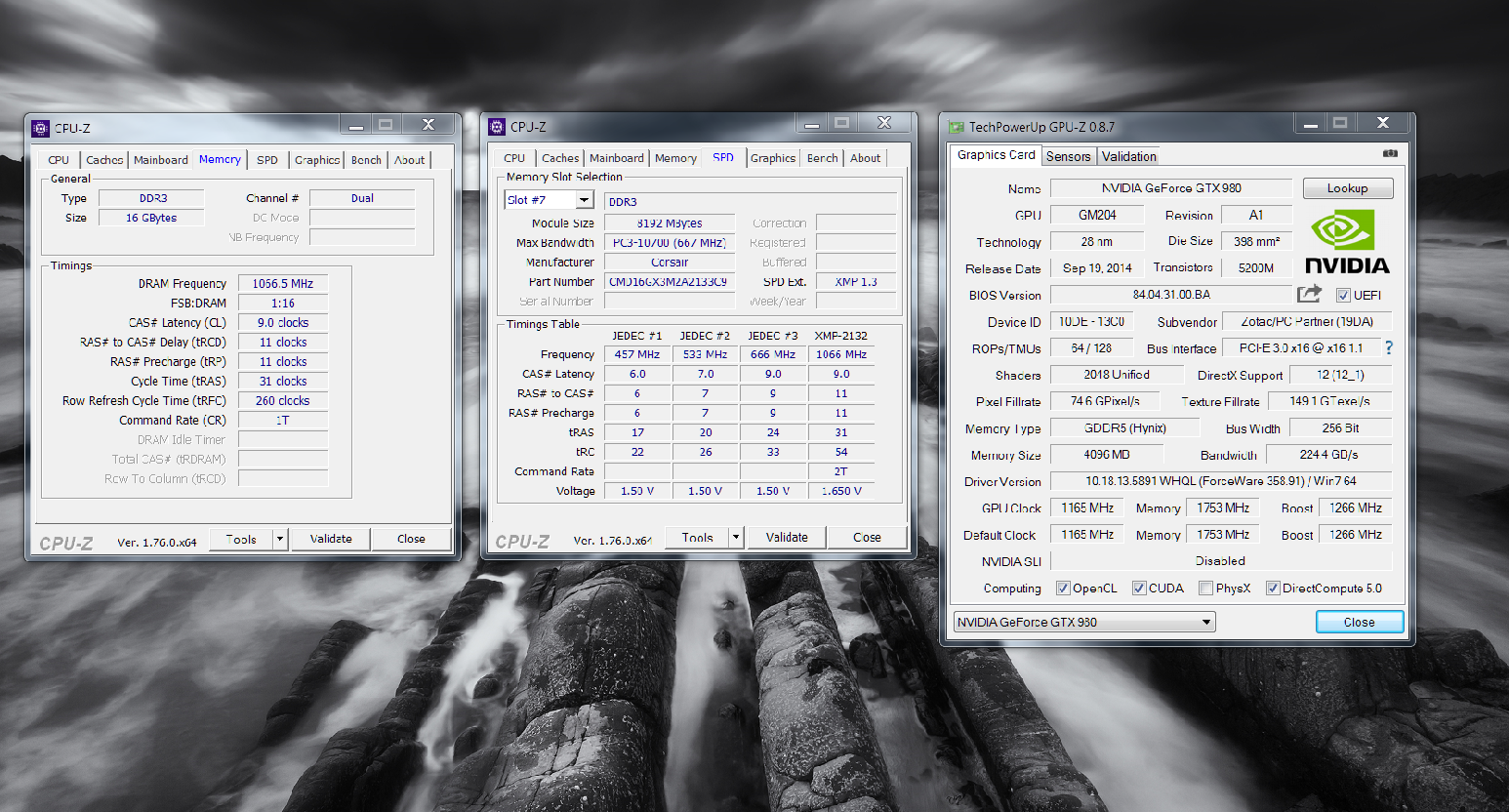Select Graphics Card tab in GPU-Z
Viewport: 1509px width, 812px height.
tap(996, 155)
